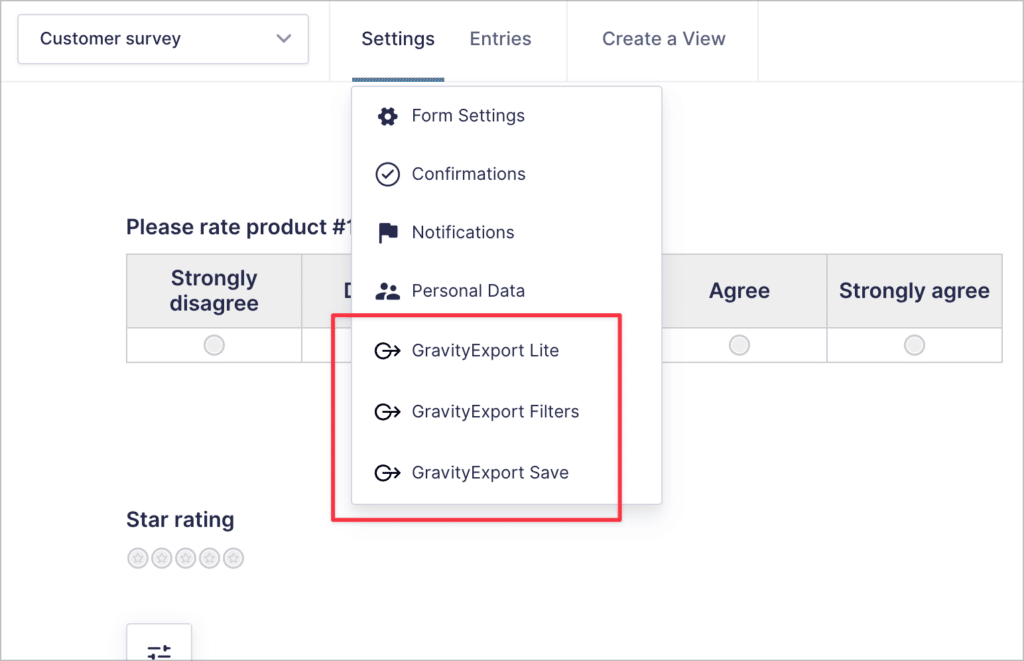The image size is (1024, 661).
Task: Click the export arrow icon beside GravityExport Lite
Action: pyautogui.click(x=387, y=351)
